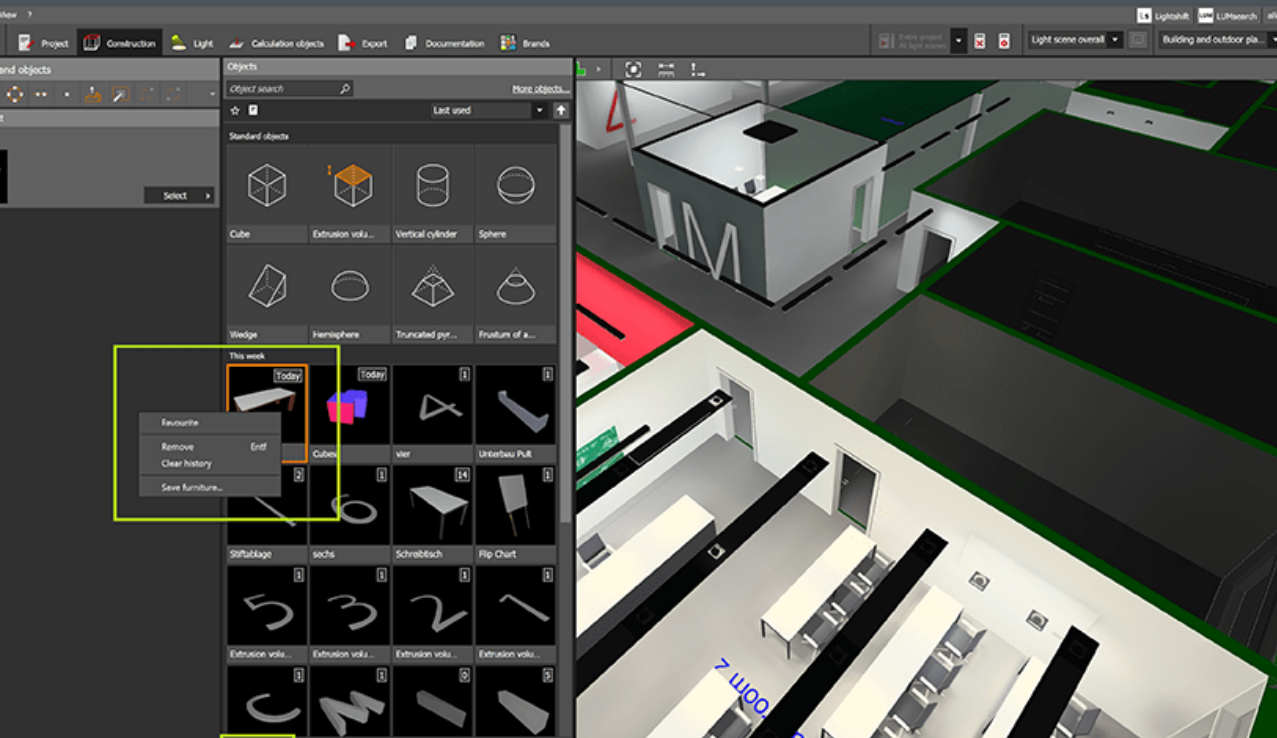The height and width of the screenshot is (738, 1277).
Task: Expand the Last used sorting dropdown
Action: tap(488, 110)
